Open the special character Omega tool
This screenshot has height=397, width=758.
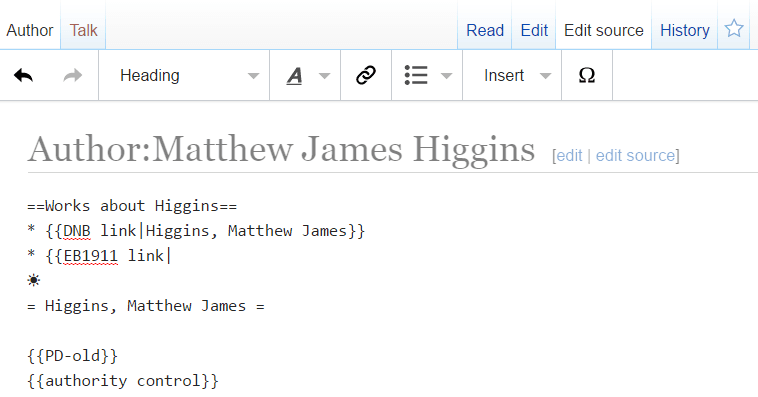587,75
